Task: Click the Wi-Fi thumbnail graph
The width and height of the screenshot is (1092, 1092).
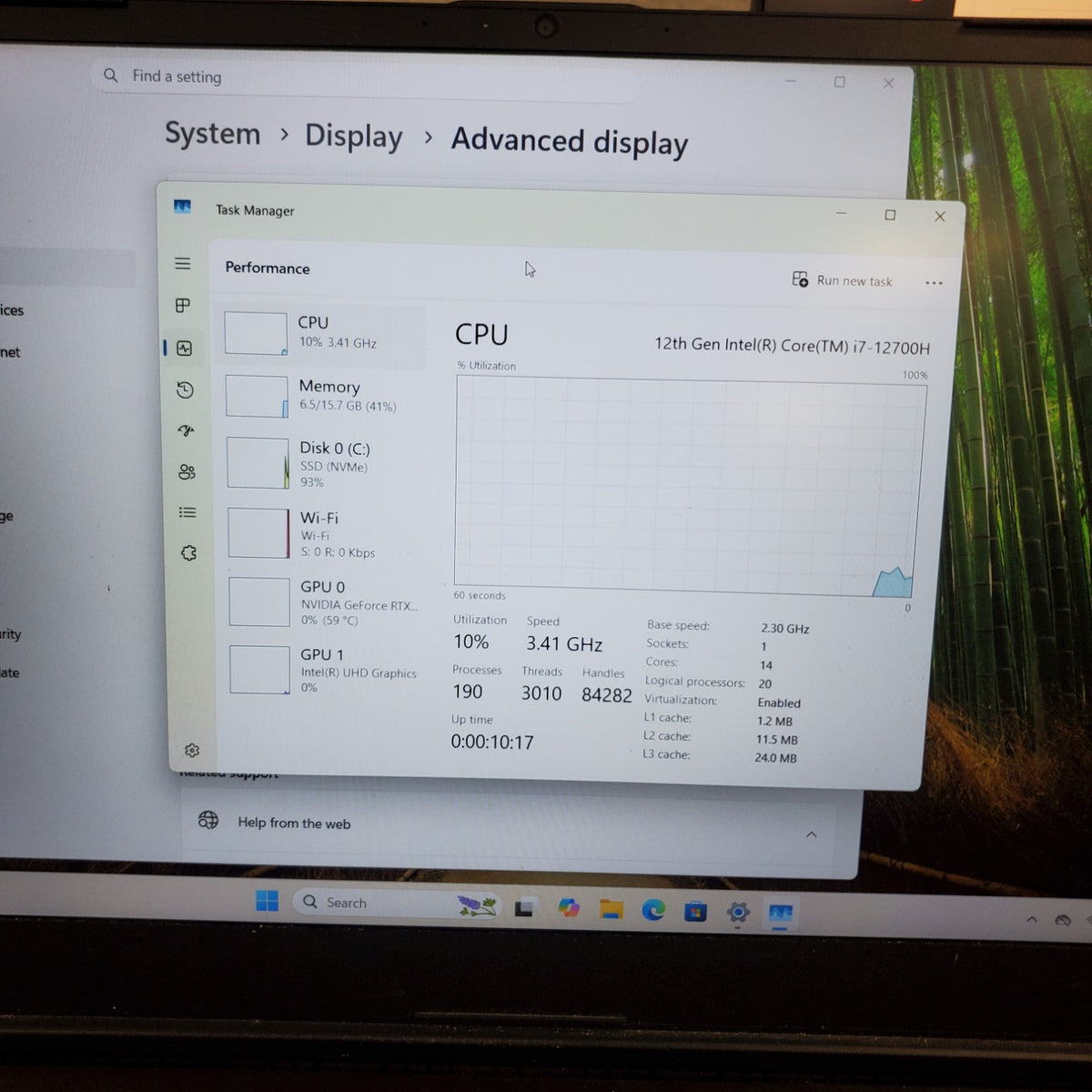Action: [x=259, y=533]
